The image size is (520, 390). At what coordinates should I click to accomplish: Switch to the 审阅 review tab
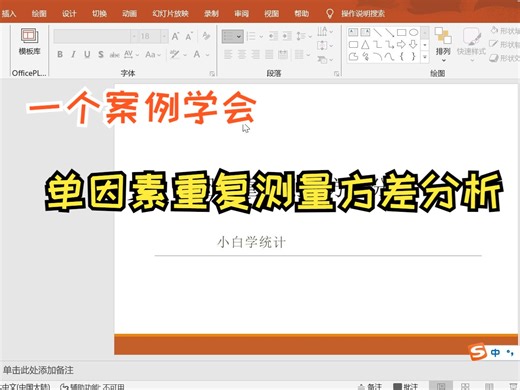[x=241, y=14]
